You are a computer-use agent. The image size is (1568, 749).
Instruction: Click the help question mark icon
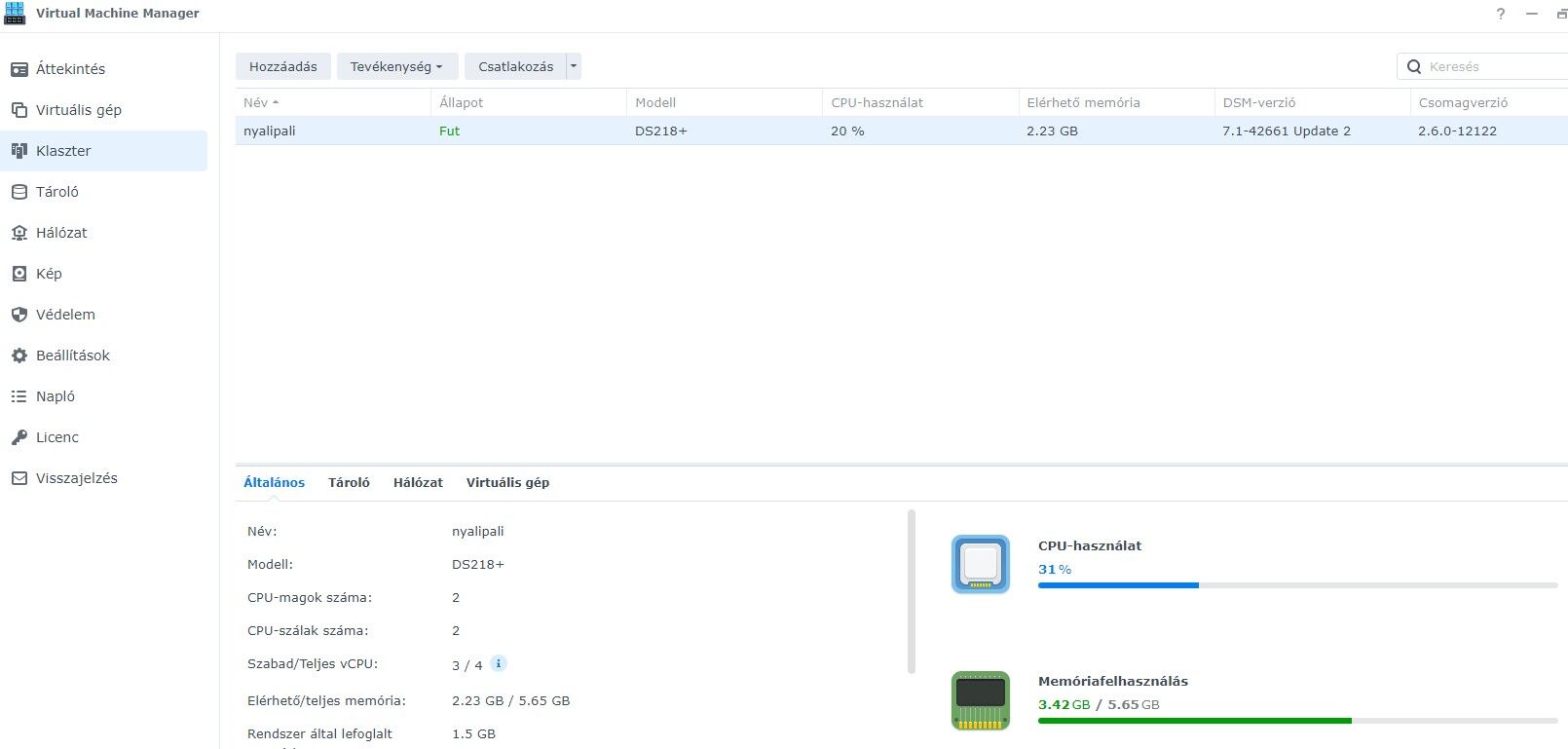click(x=1501, y=14)
